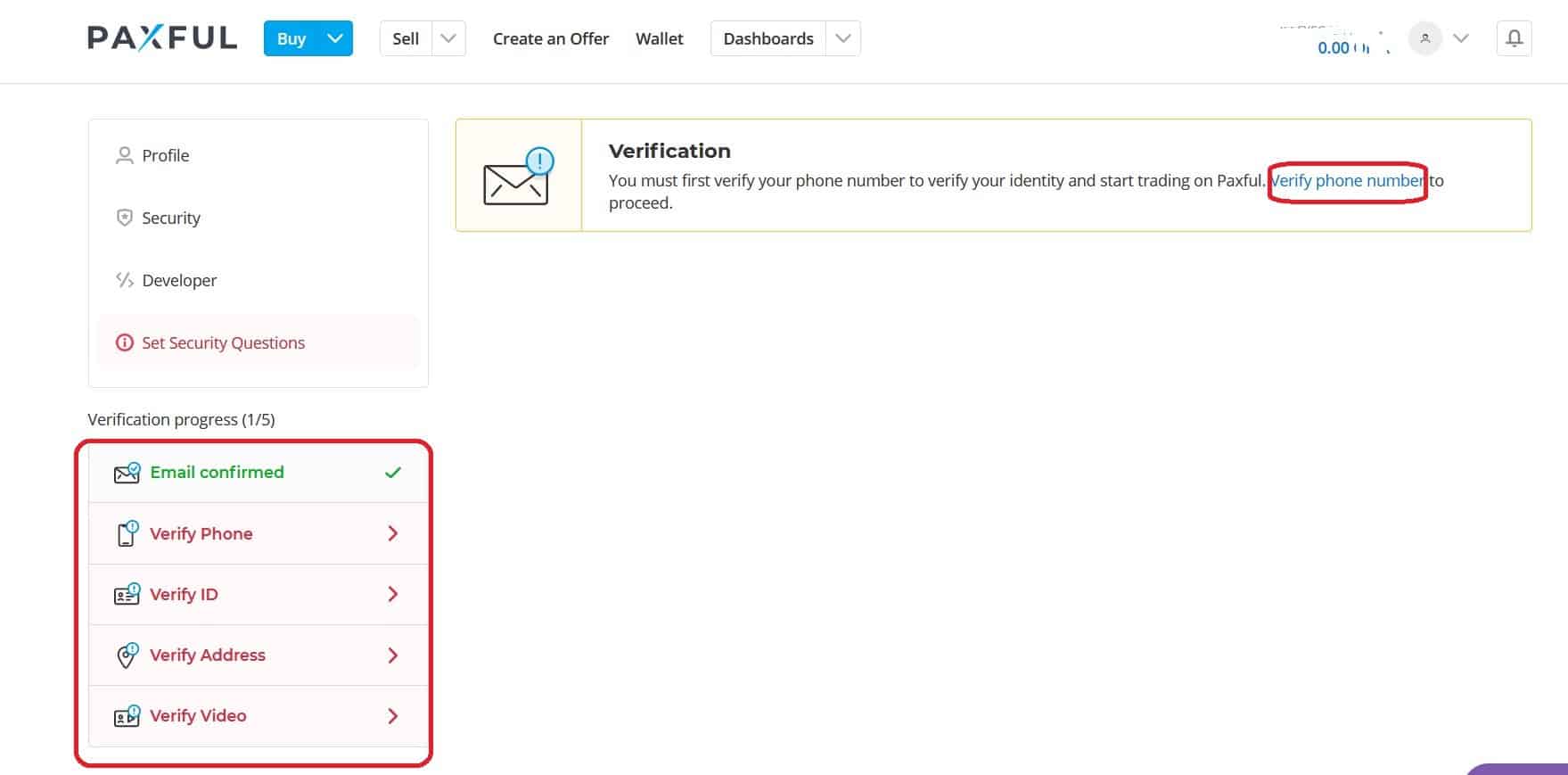Viewport: 1568px width, 775px height.
Task: Click the Verify Video icon
Action: (x=127, y=715)
